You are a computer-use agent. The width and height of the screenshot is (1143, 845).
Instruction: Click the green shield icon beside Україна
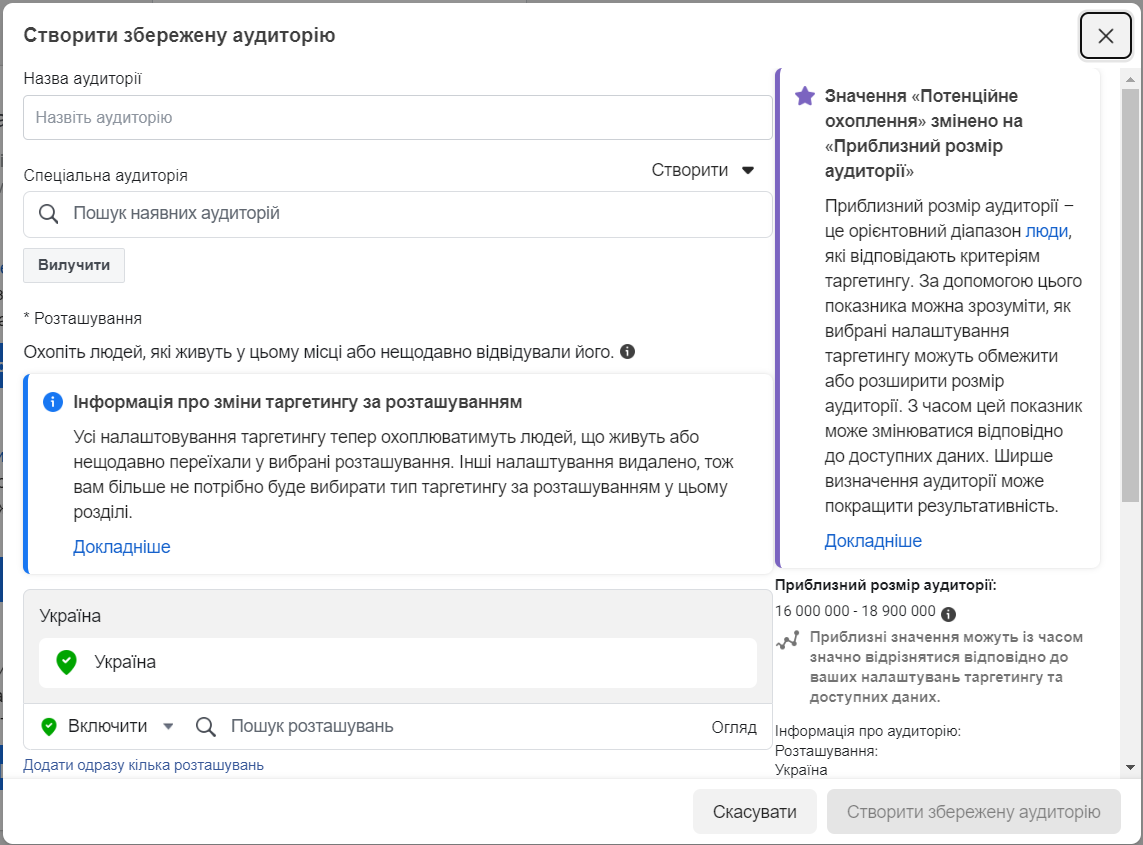(x=66, y=662)
